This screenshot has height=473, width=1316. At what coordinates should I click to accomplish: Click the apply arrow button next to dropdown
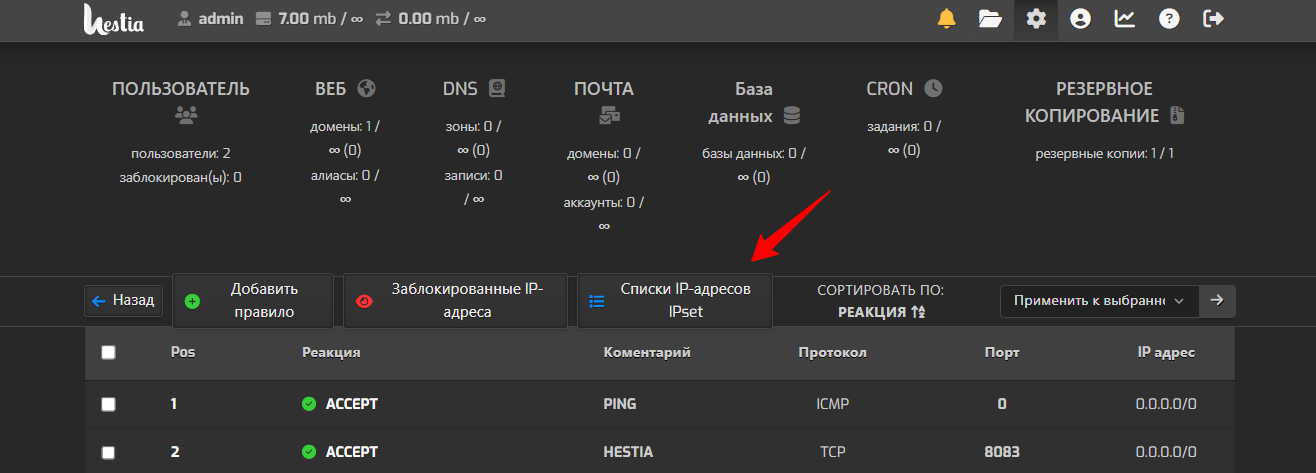(x=1217, y=300)
